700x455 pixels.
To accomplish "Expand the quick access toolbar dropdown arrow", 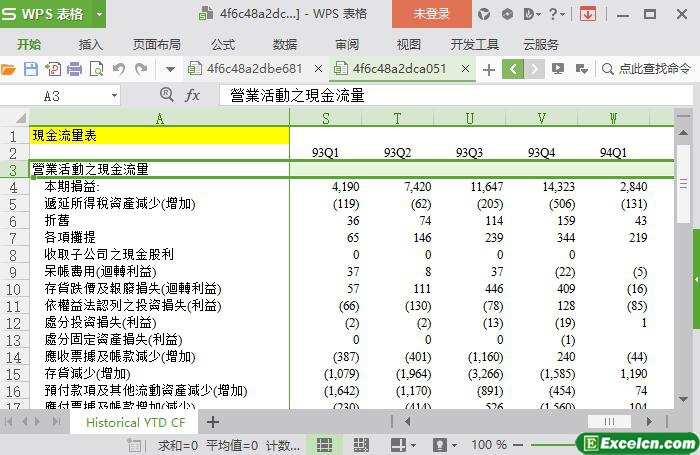I will 170,69.
